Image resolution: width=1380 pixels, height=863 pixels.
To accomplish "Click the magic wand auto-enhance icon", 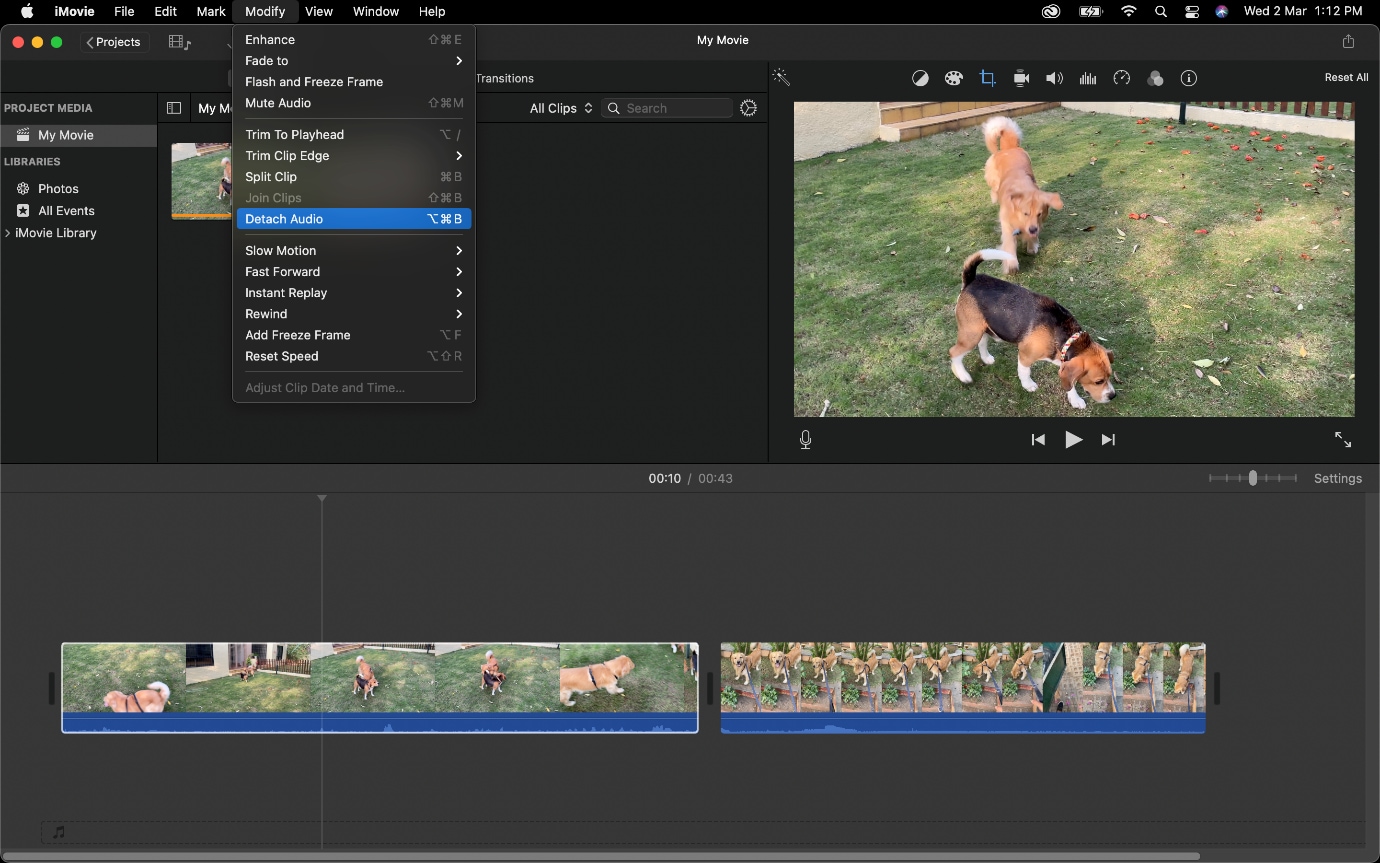I will [x=781, y=78].
